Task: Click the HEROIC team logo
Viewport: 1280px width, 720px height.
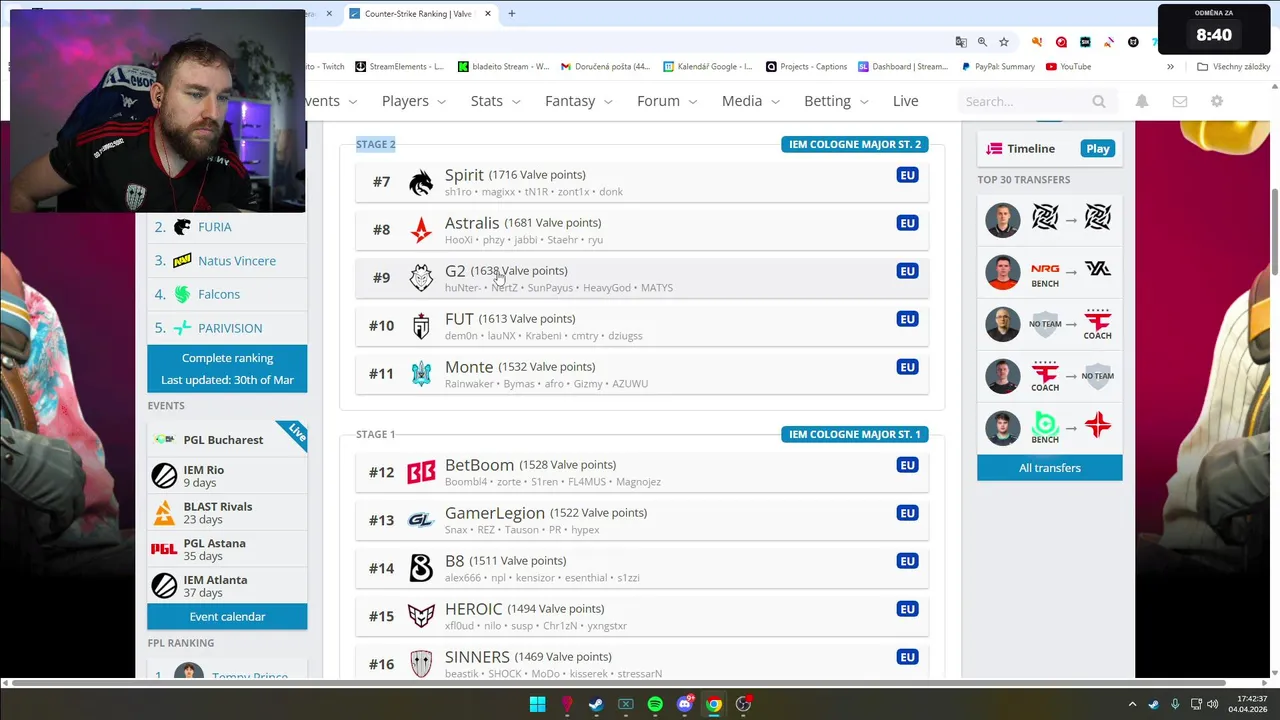Action: pyautogui.click(x=421, y=616)
